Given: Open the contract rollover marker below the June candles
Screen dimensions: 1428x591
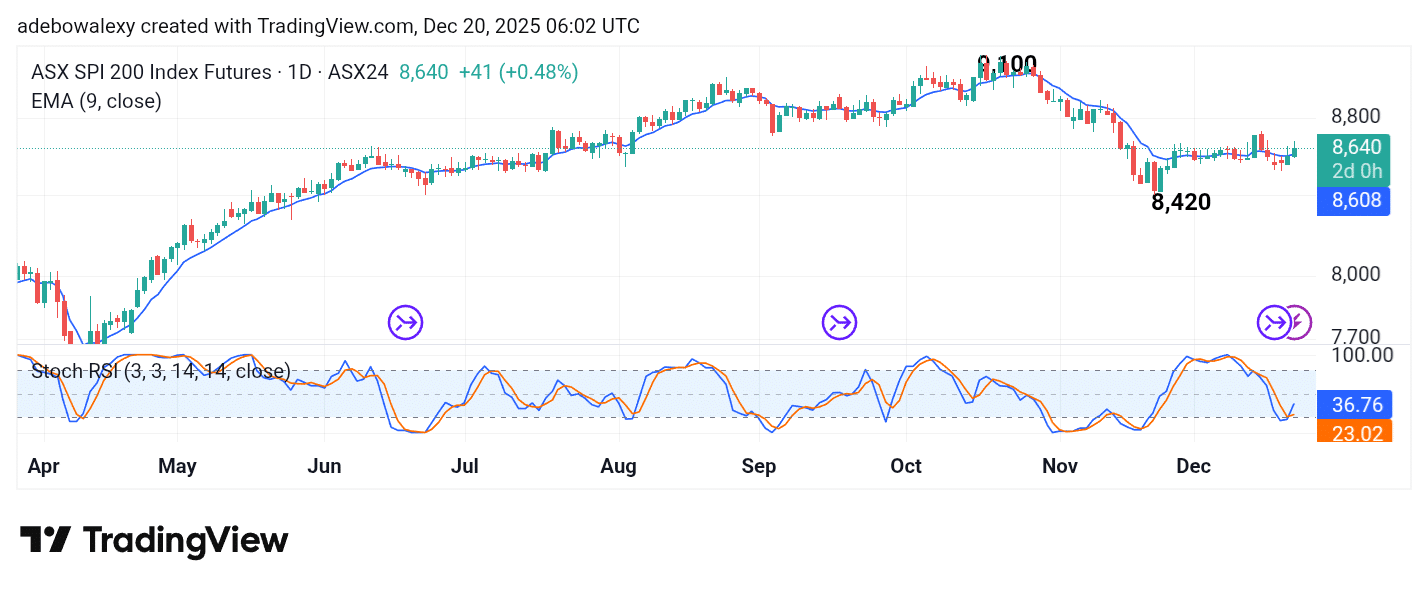Looking at the screenshot, I should point(404,322).
